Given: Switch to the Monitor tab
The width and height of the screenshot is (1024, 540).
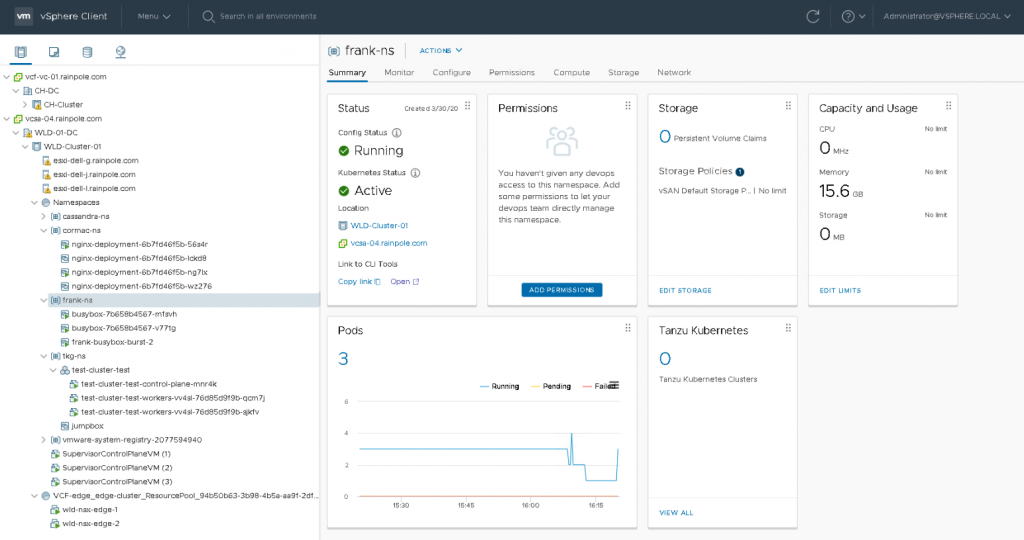Looking at the screenshot, I should [399, 73].
